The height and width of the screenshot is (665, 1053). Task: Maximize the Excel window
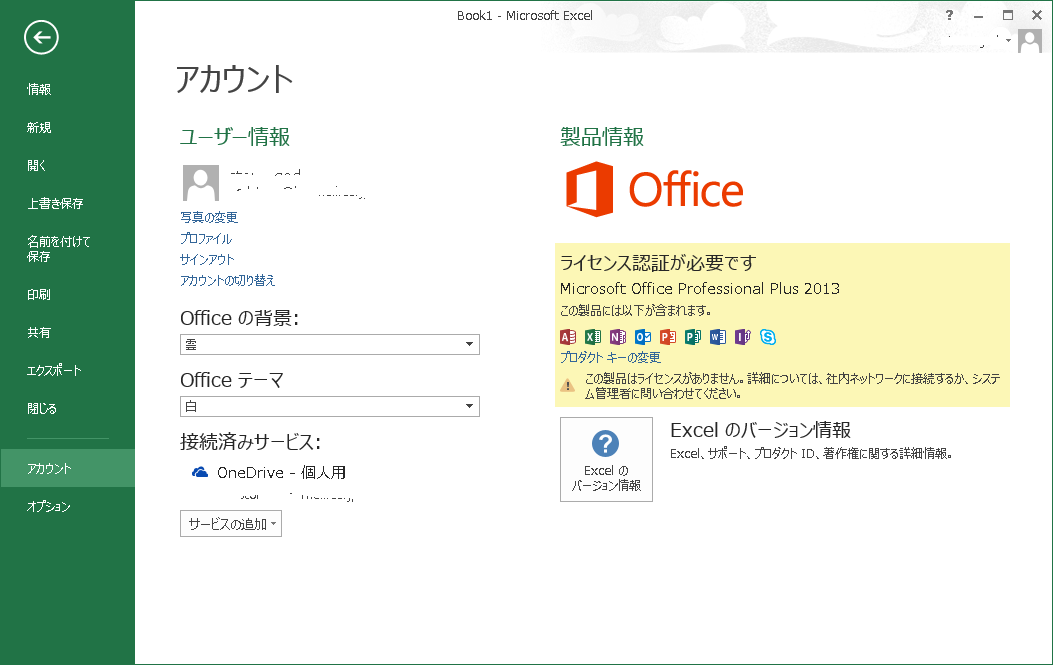[1008, 15]
